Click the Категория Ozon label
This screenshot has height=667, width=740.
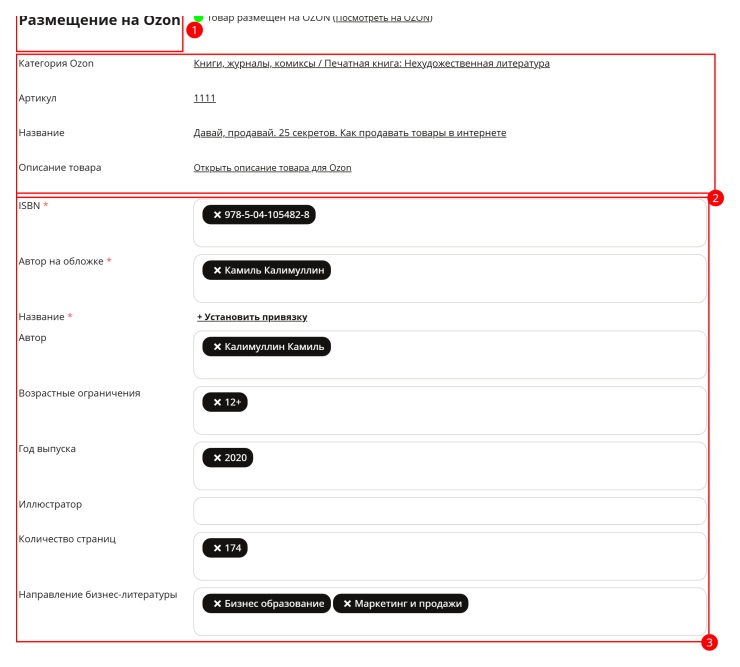[56, 64]
